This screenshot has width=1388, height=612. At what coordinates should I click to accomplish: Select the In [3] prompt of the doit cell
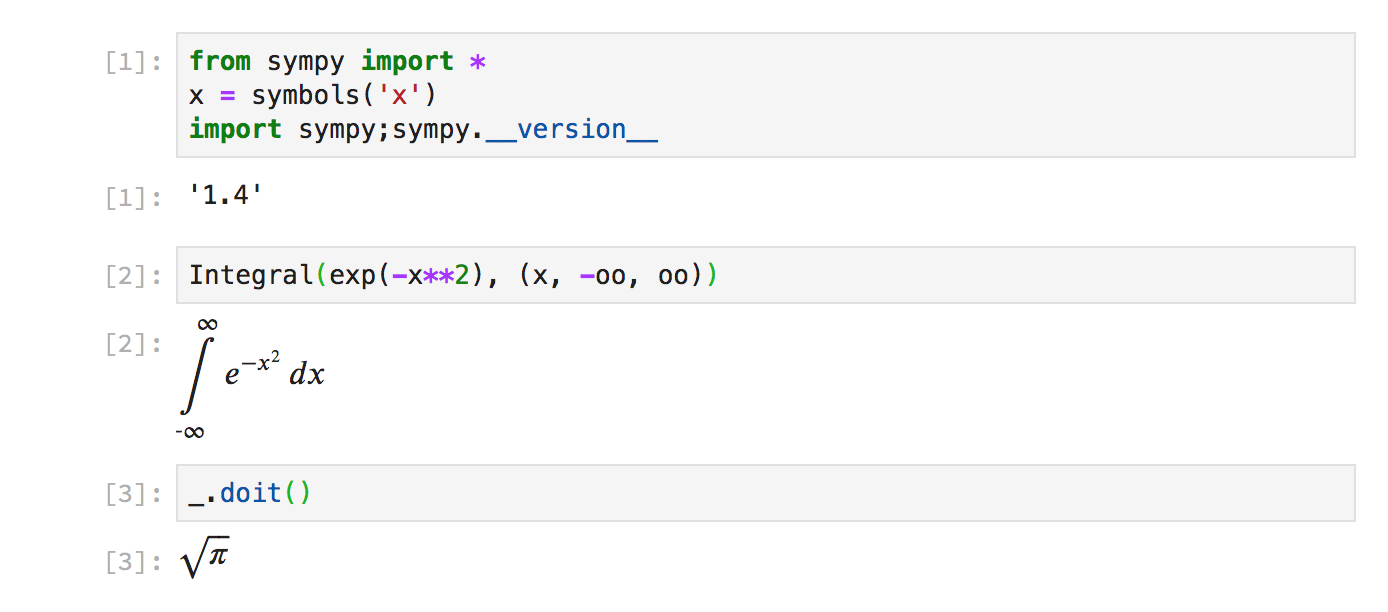point(133,494)
